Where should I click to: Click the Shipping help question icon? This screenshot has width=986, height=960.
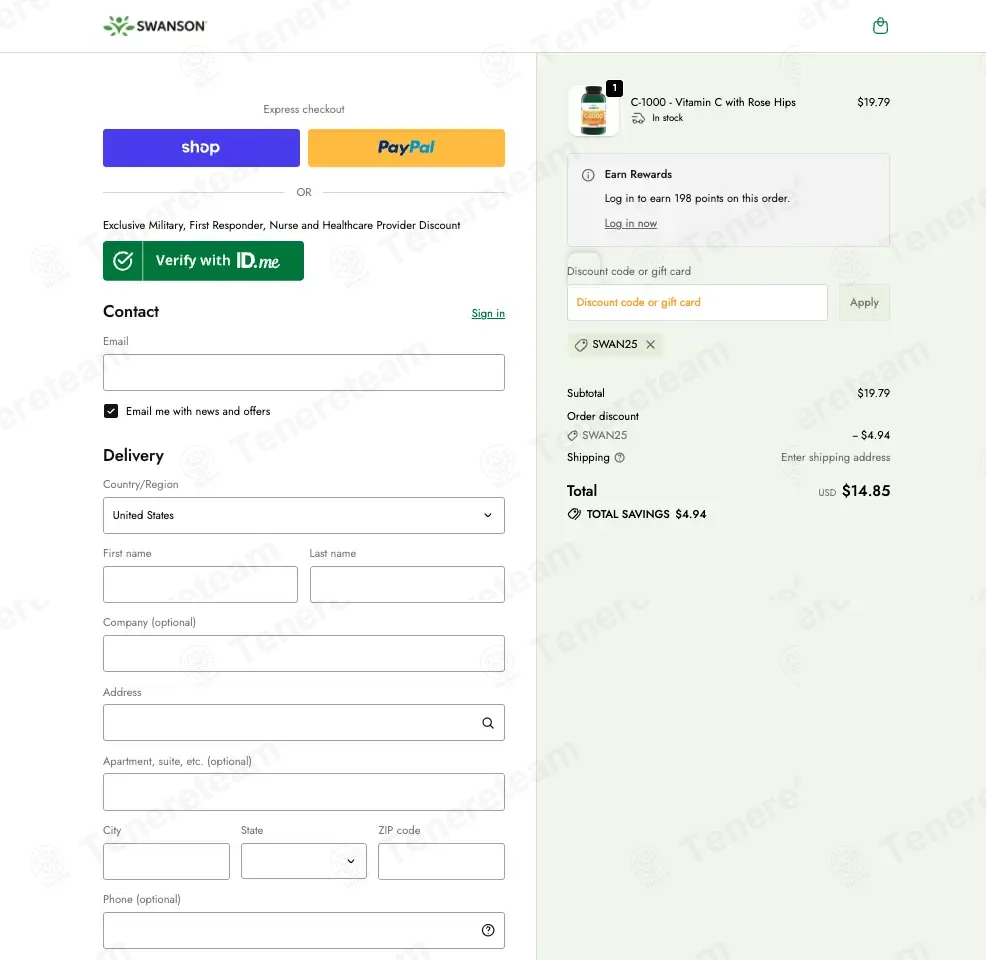click(x=619, y=458)
